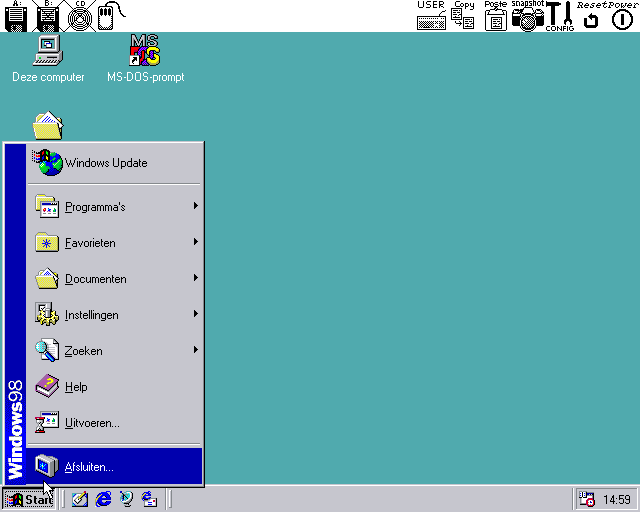Click the Programma's folder icon
The width and height of the screenshot is (640, 512).
pos(47,206)
